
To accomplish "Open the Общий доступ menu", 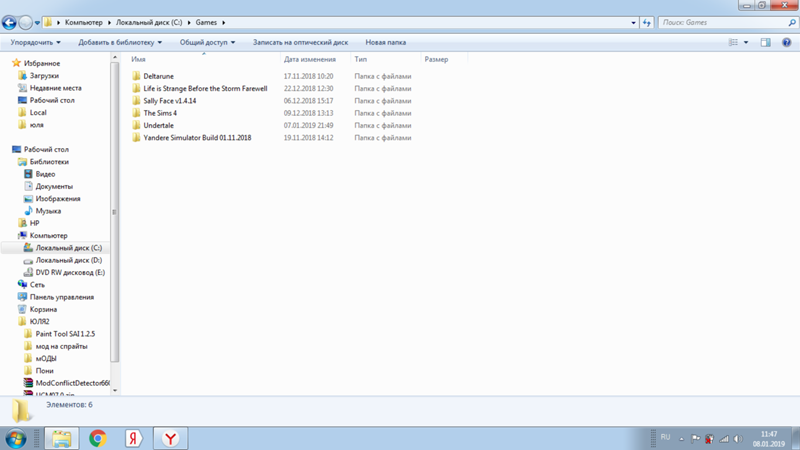I will tap(207, 42).
